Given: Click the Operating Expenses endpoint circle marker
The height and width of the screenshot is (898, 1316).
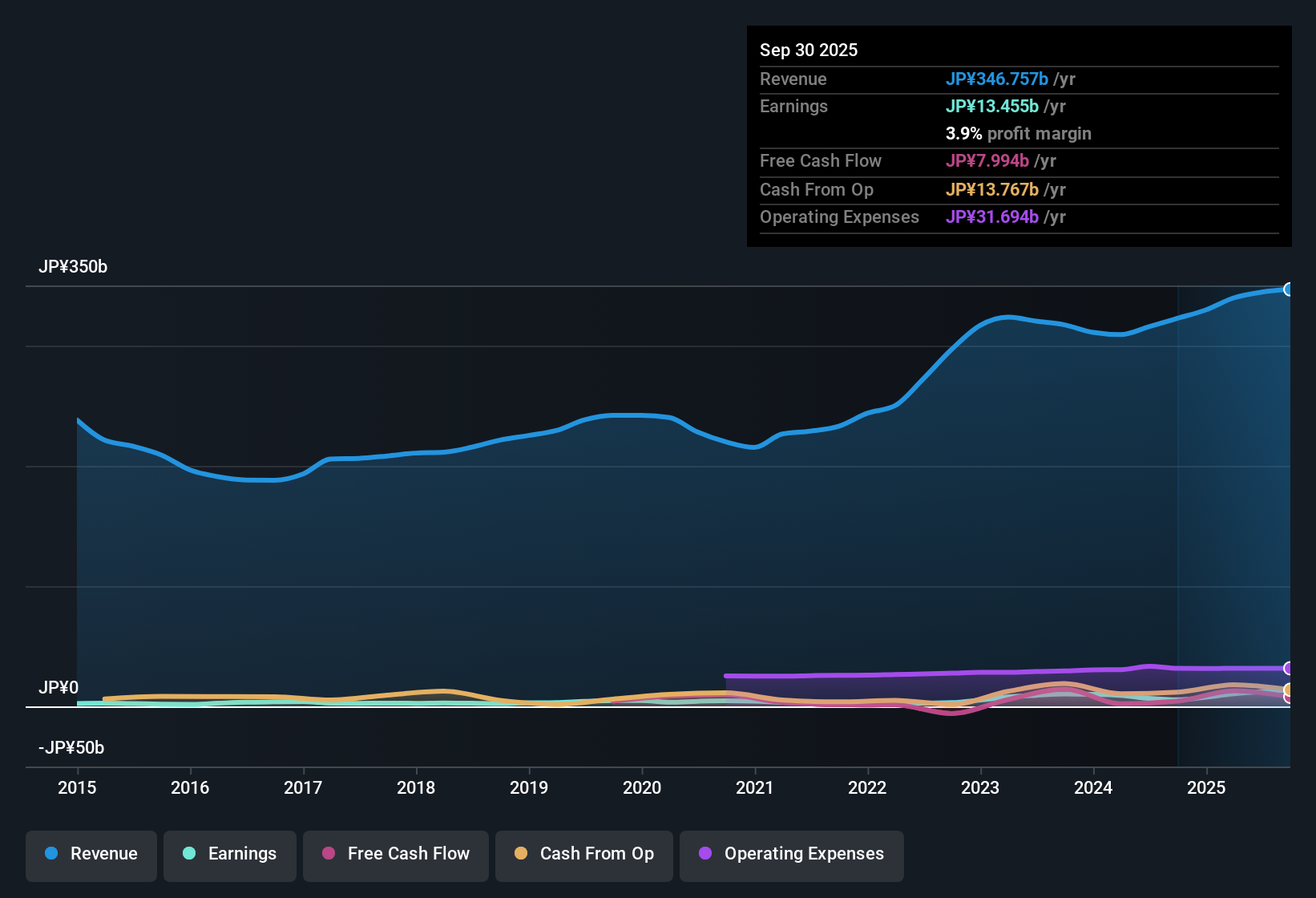Looking at the screenshot, I should pos(1289,668).
